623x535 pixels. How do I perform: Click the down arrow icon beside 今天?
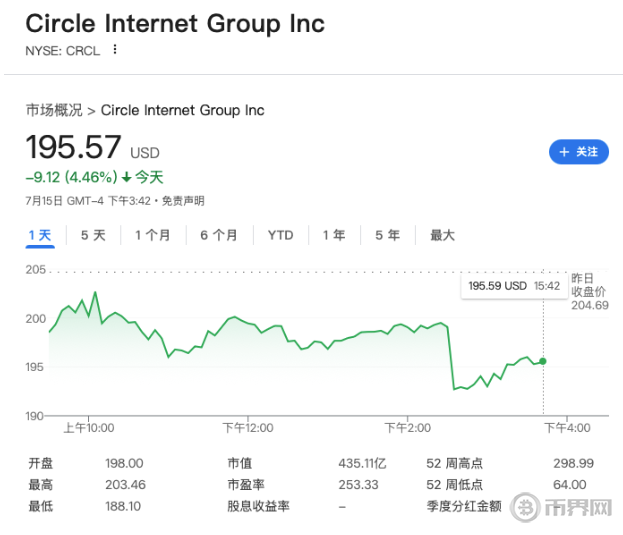[126, 177]
